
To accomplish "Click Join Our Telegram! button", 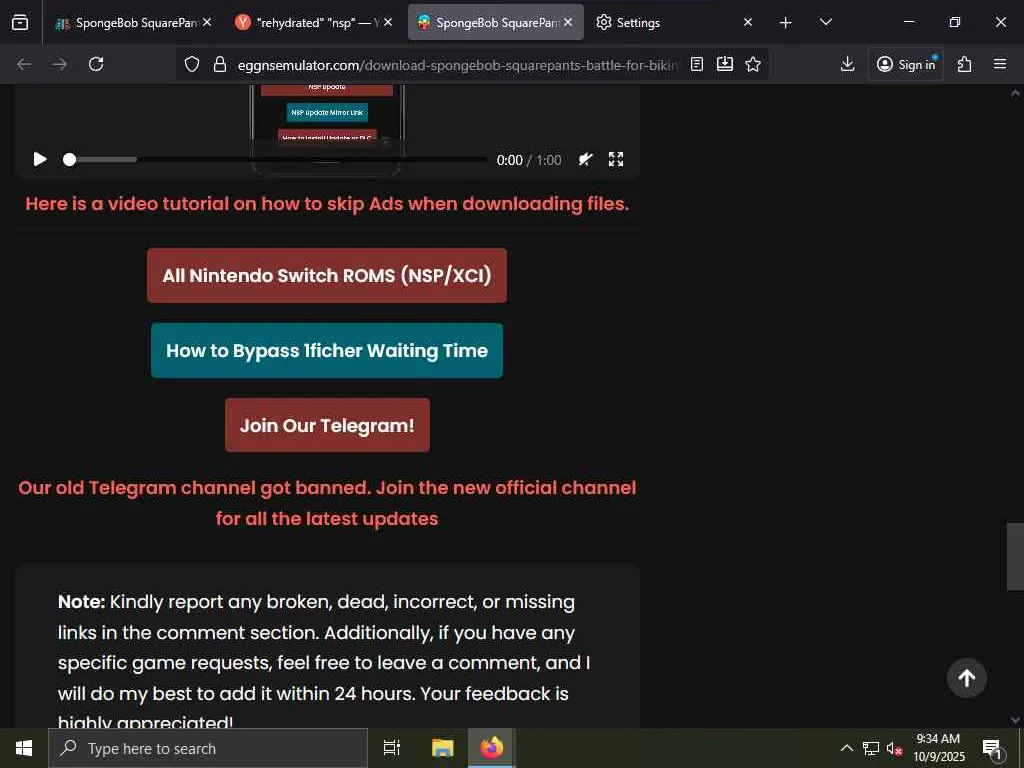I will [x=327, y=425].
